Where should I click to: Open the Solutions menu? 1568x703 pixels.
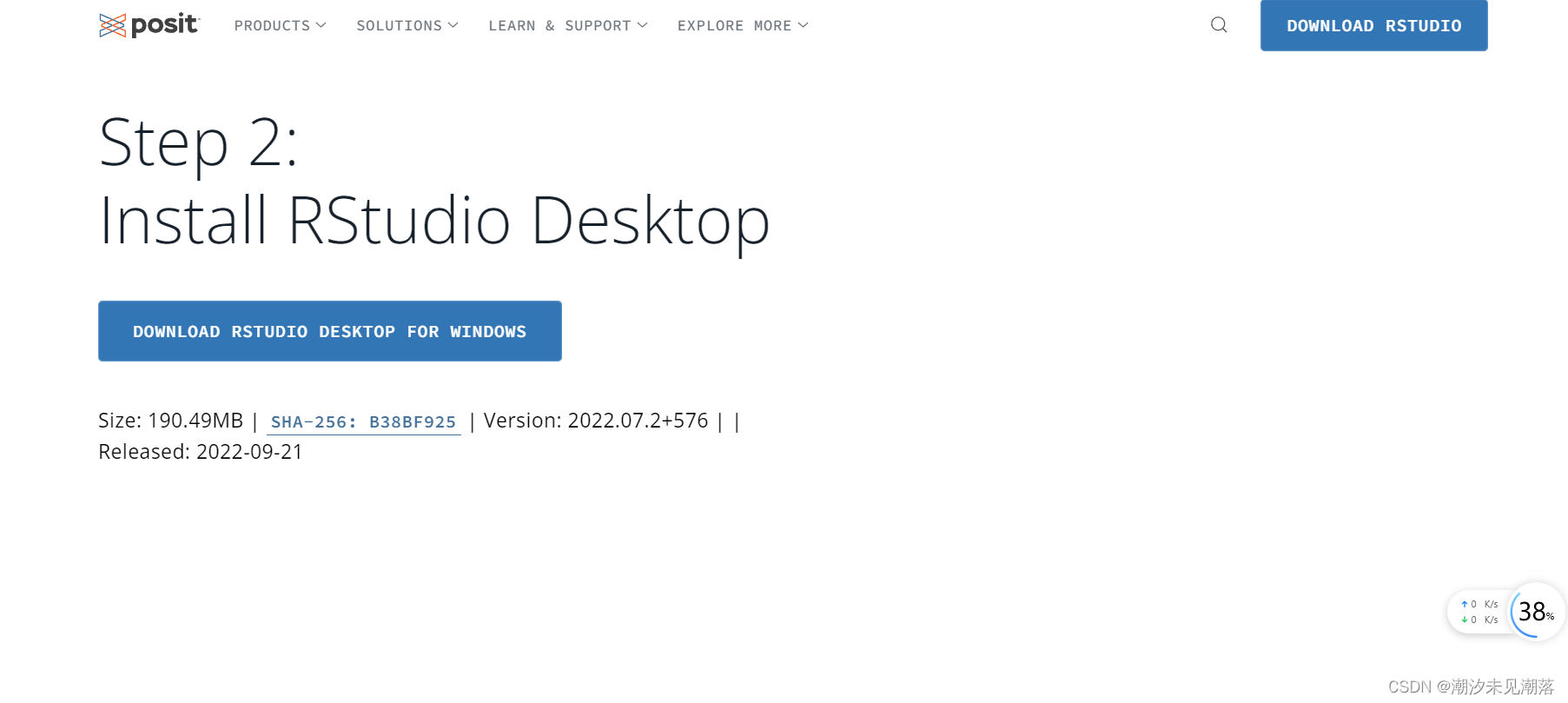407,26
